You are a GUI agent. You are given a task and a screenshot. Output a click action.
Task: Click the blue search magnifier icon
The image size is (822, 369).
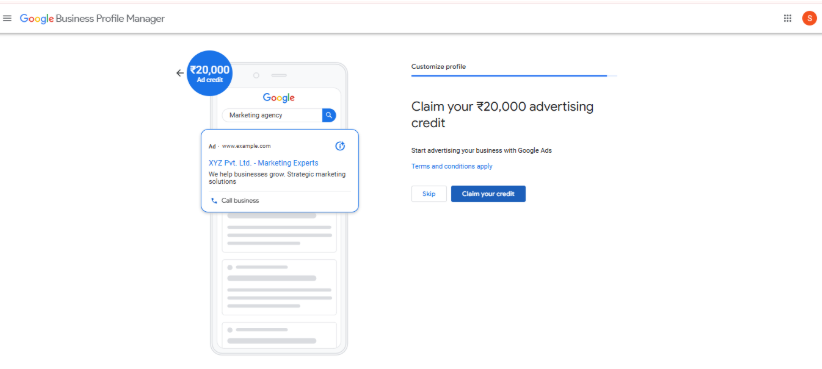[329, 115]
